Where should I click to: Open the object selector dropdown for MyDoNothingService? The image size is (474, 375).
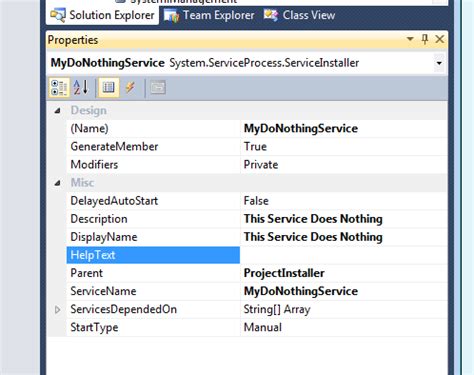point(439,63)
